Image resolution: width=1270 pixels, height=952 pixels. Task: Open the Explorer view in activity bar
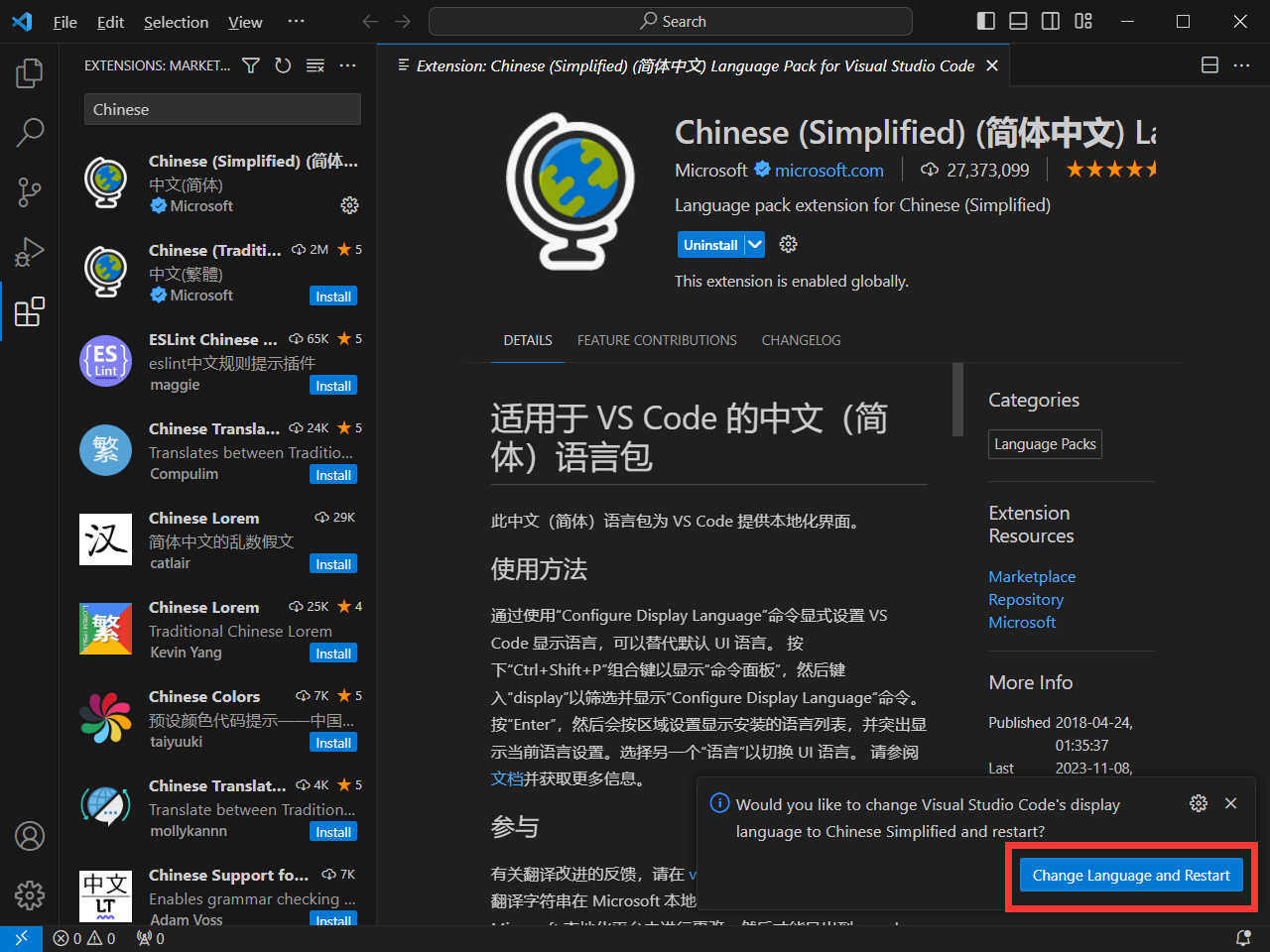point(30,72)
